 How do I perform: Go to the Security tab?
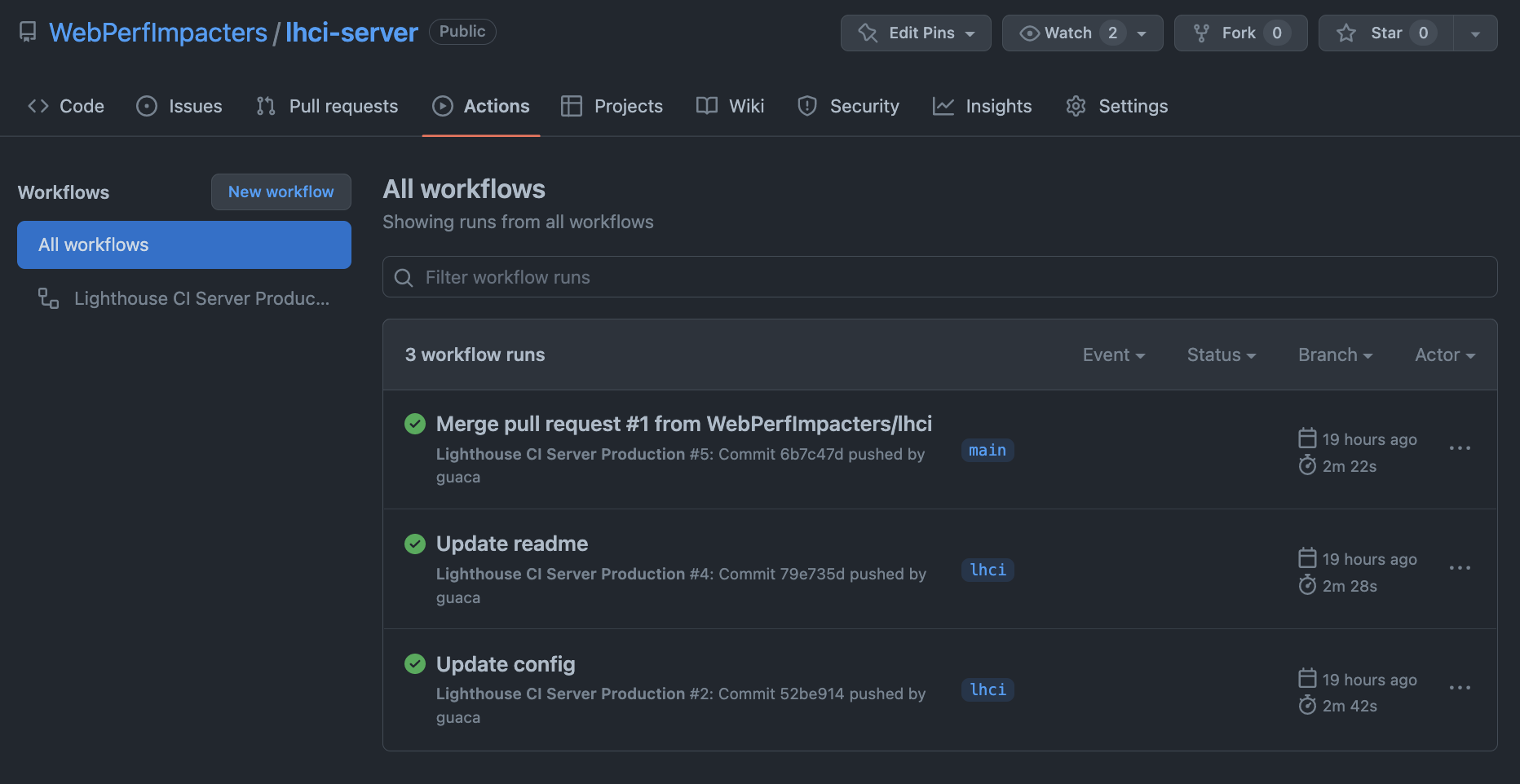coord(849,106)
